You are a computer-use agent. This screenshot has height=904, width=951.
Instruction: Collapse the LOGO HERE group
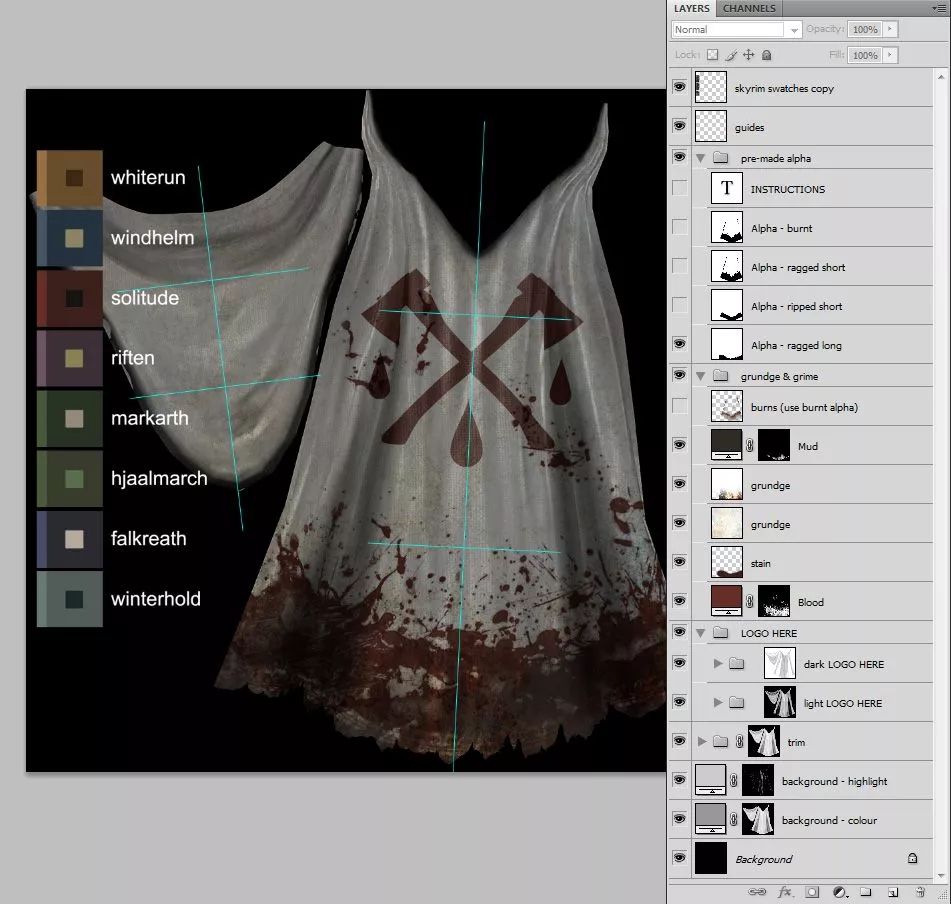[701, 634]
